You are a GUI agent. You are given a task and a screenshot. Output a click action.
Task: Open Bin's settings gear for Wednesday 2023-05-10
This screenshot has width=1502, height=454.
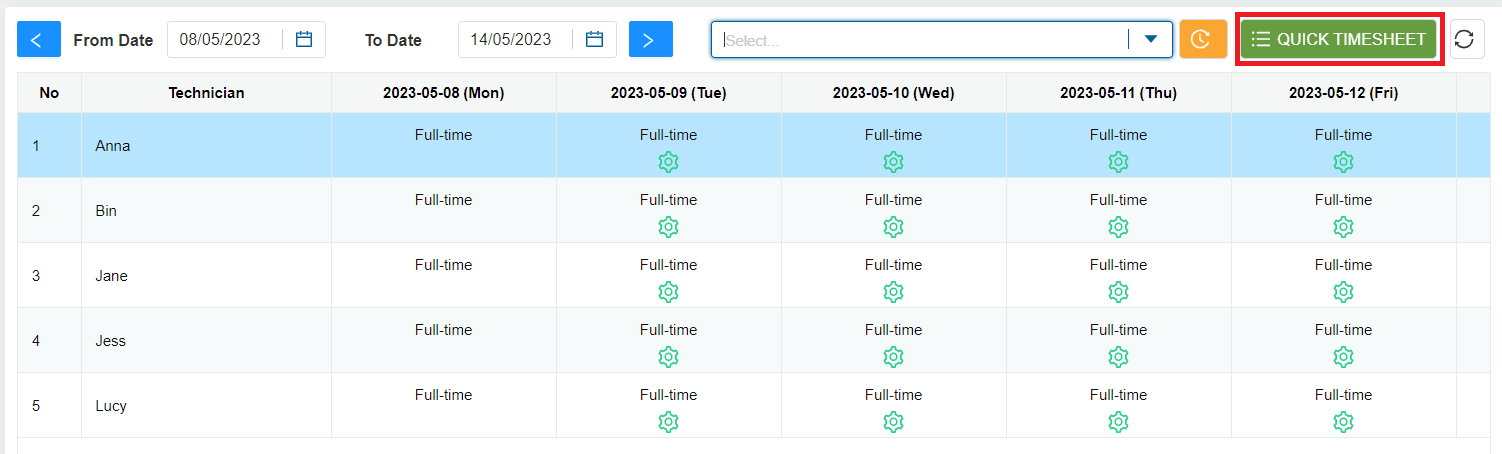(x=894, y=227)
